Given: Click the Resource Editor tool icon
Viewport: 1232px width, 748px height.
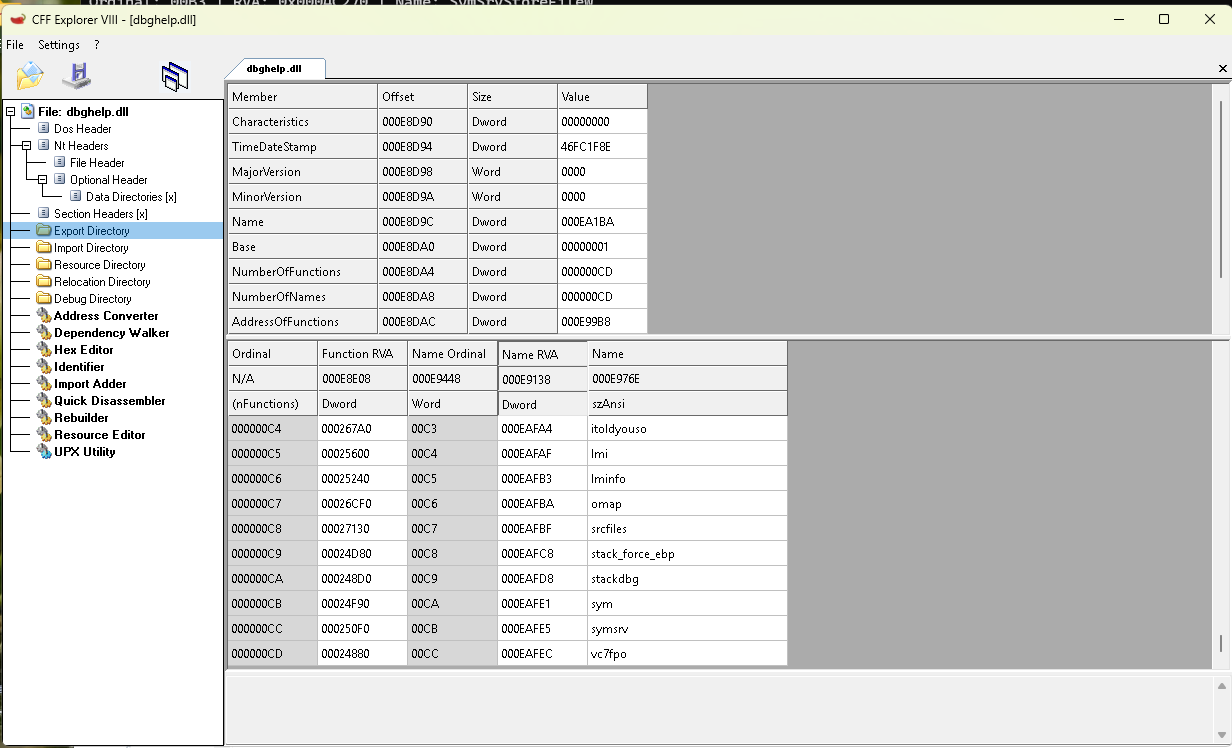Looking at the screenshot, I should [44, 434].
